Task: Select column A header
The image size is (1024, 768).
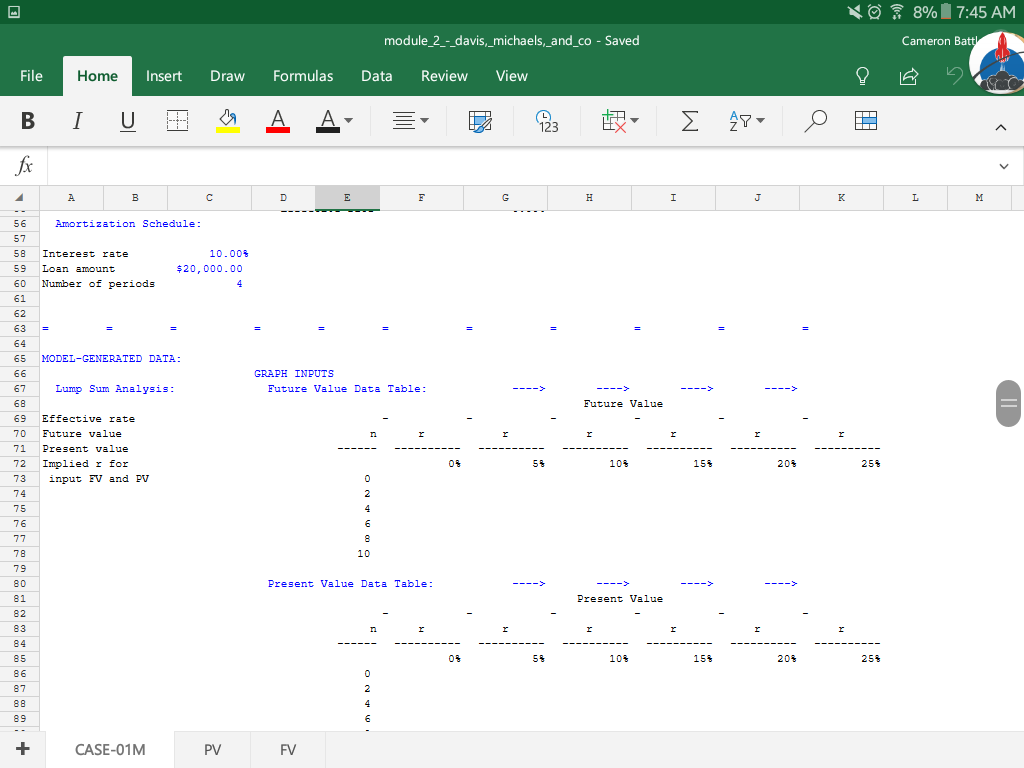Action: [x=71, y=198]
